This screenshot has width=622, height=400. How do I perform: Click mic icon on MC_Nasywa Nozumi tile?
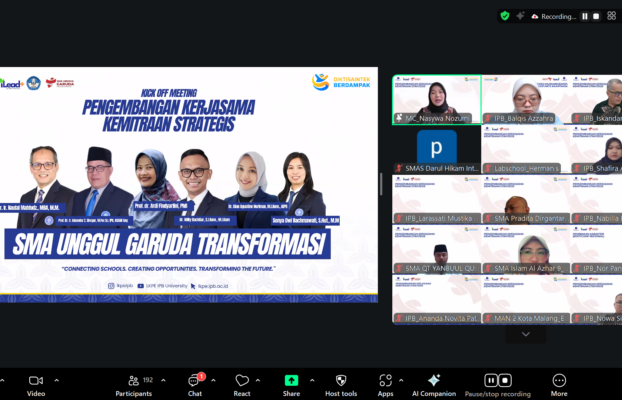tap(399, 118)
